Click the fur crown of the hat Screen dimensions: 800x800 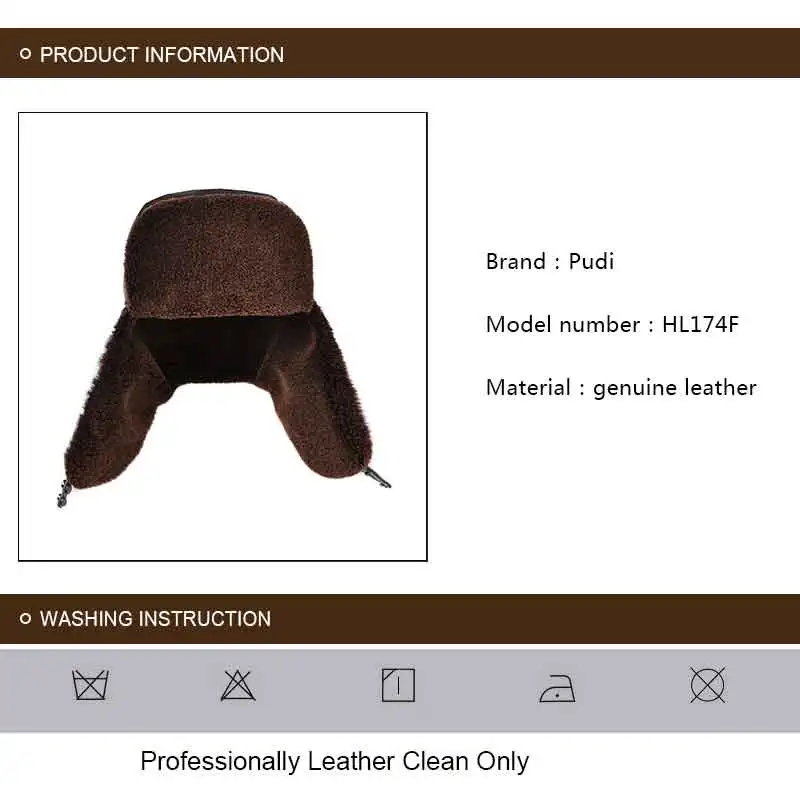tap(218, 253)
